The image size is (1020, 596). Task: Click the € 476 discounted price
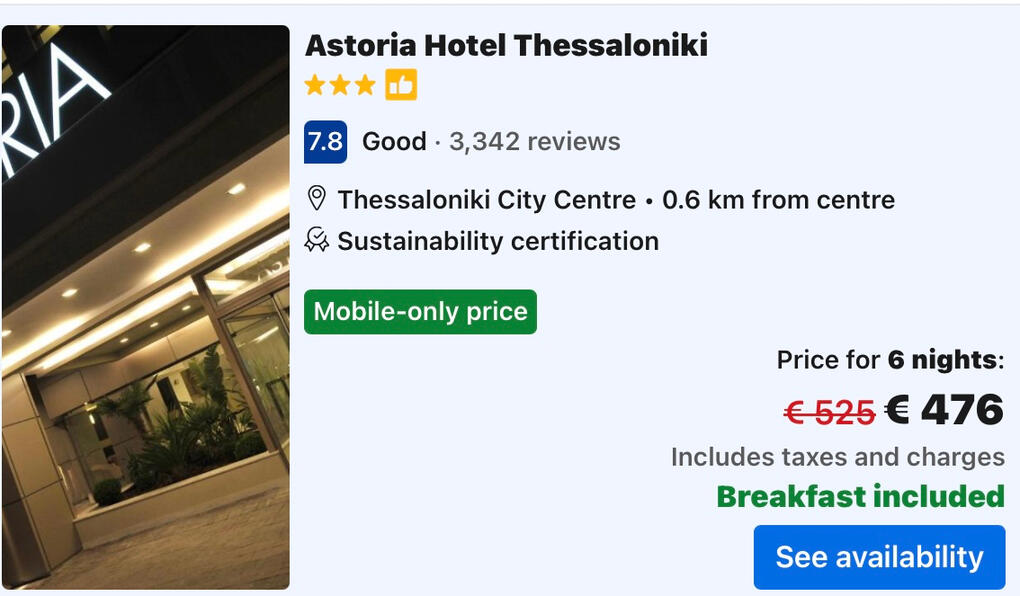945,410
